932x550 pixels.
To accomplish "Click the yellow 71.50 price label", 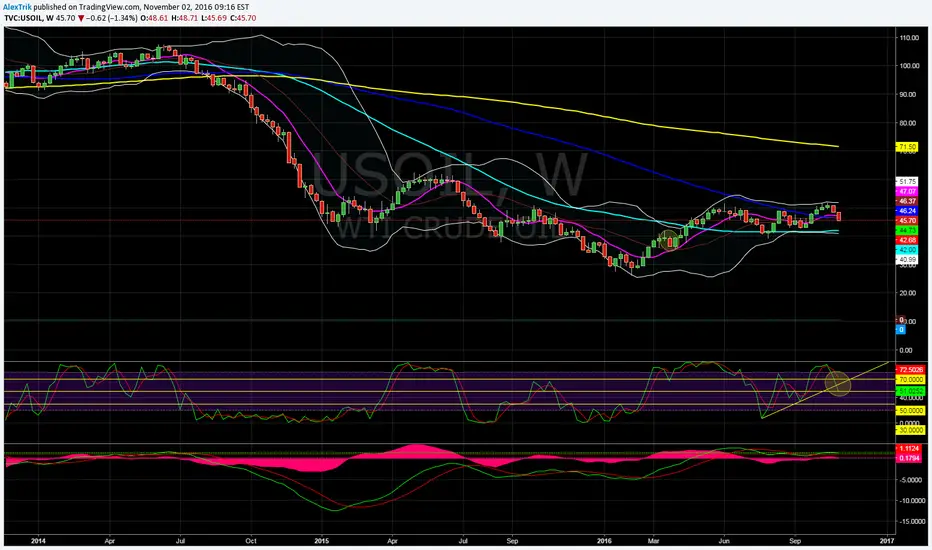I will tap(907, 147).
